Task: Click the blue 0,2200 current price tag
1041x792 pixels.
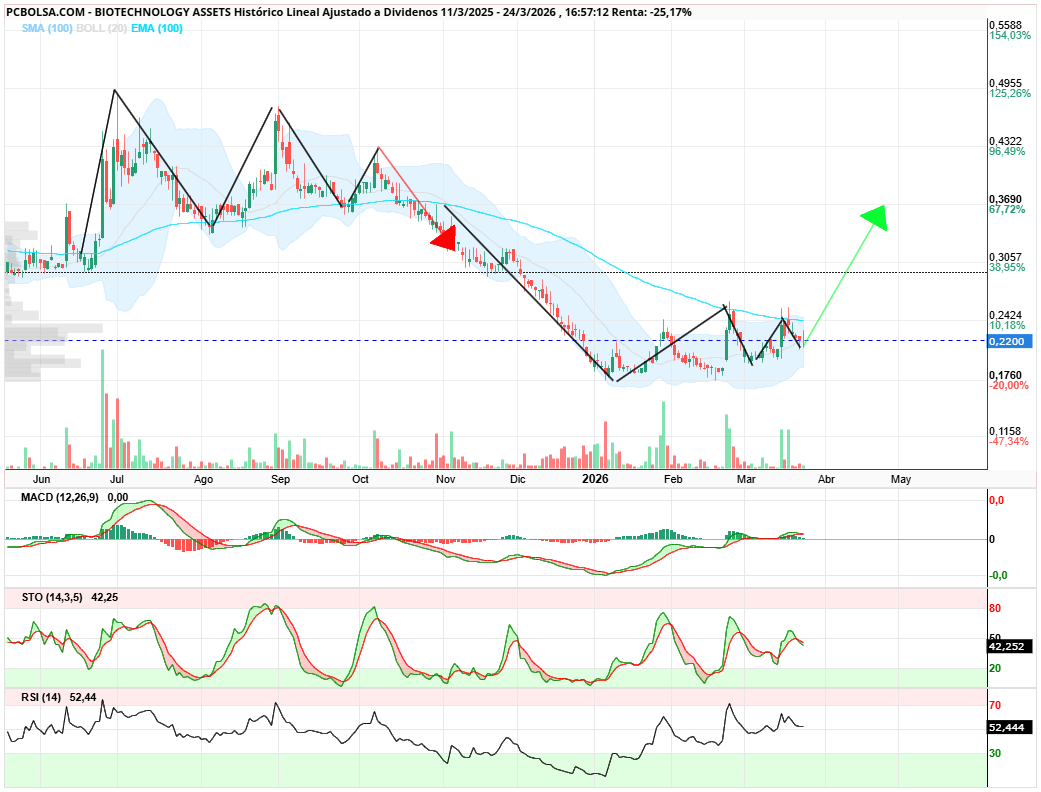Action: [1008, 341]
